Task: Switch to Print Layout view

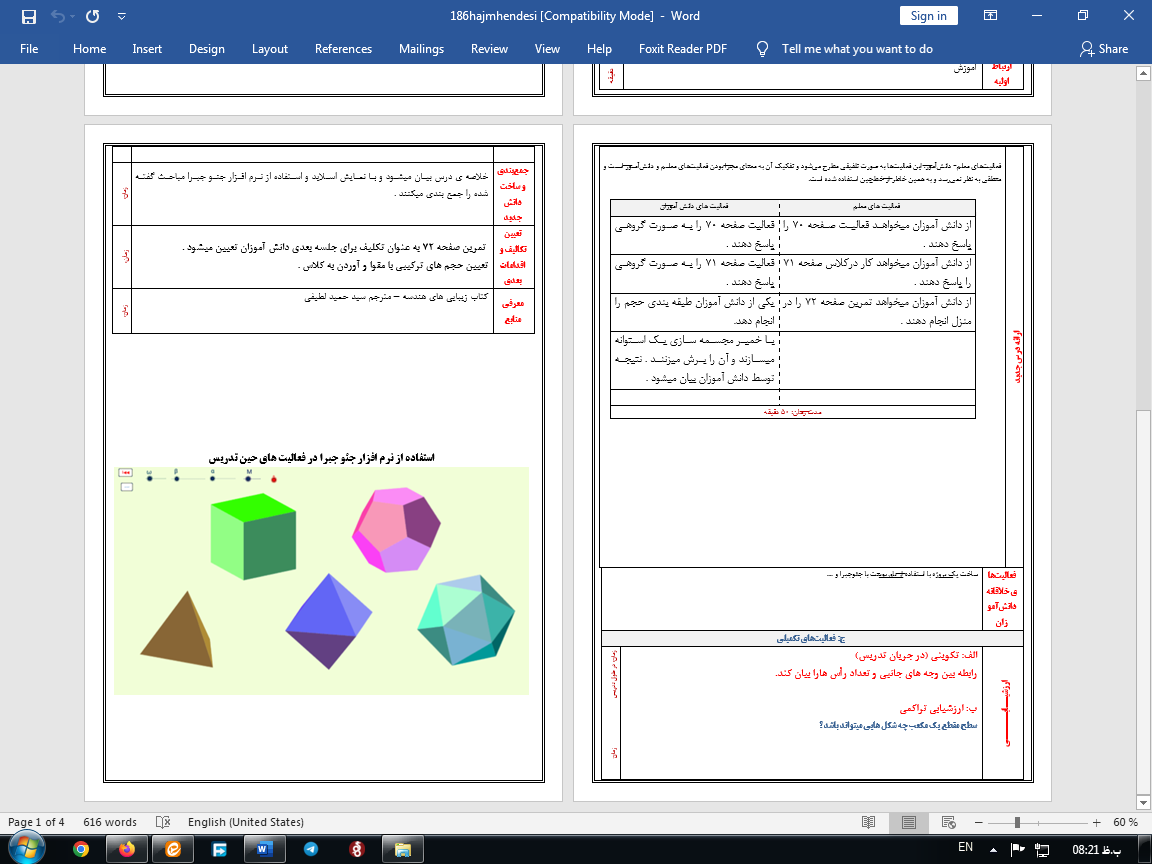Action: click(x=909, y=822)
